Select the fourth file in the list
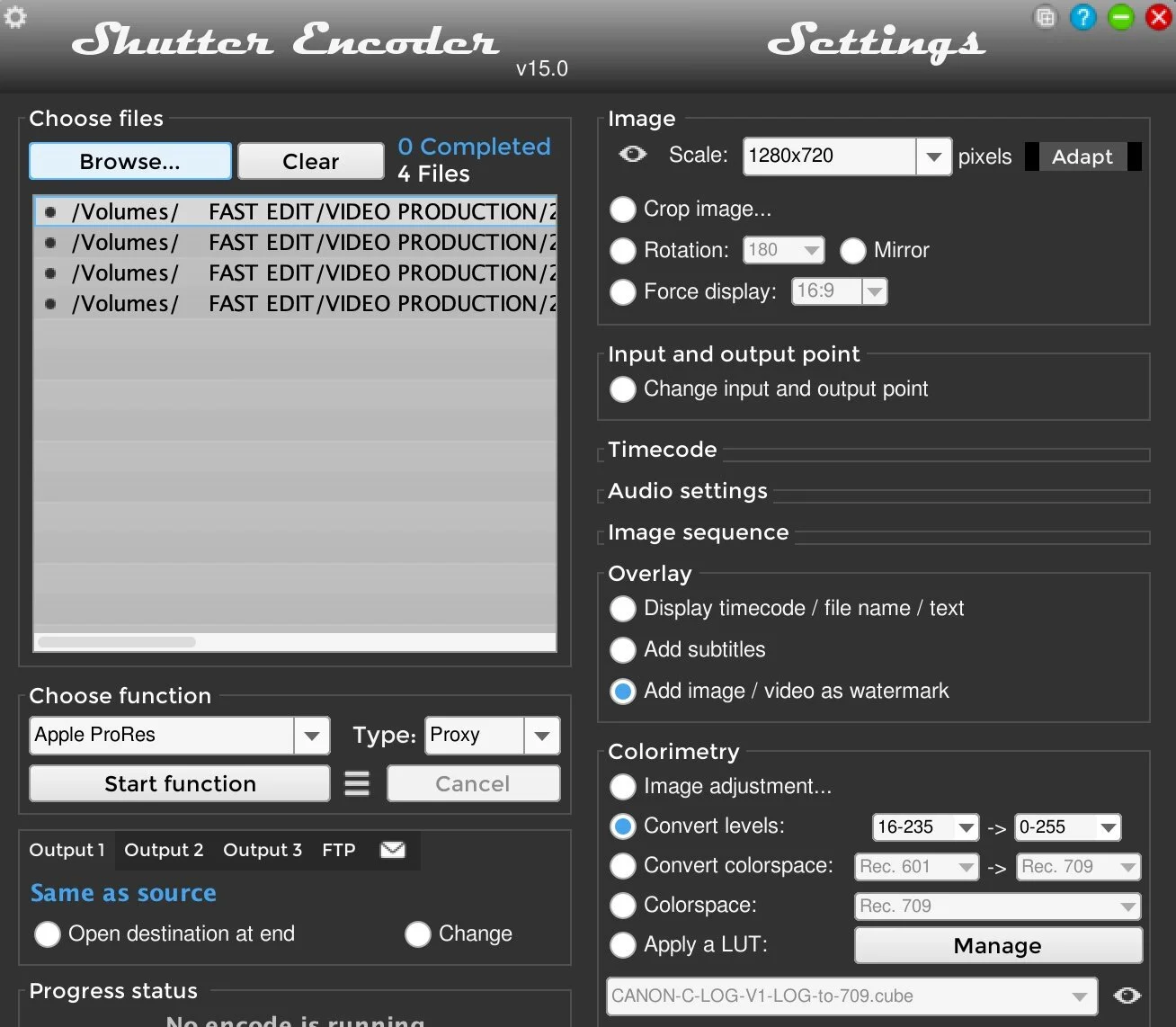This screenshot has width=1176, height=1027. [x=296, y=304]
